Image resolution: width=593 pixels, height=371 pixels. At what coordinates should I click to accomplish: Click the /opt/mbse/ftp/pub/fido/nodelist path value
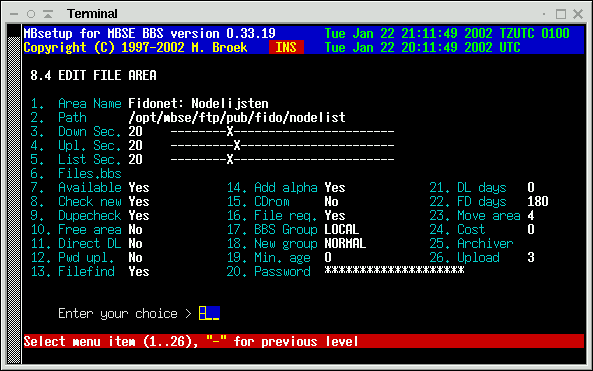point(237,118)
